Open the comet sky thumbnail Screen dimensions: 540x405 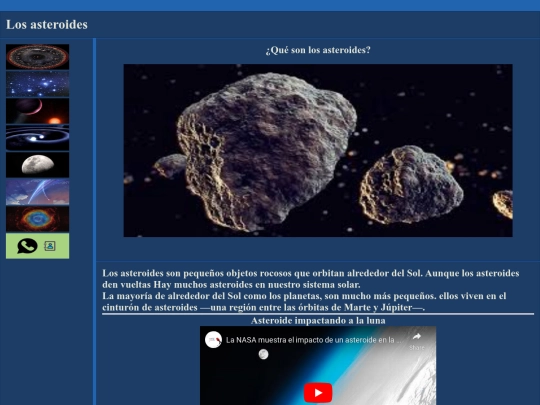click(38, 192)
